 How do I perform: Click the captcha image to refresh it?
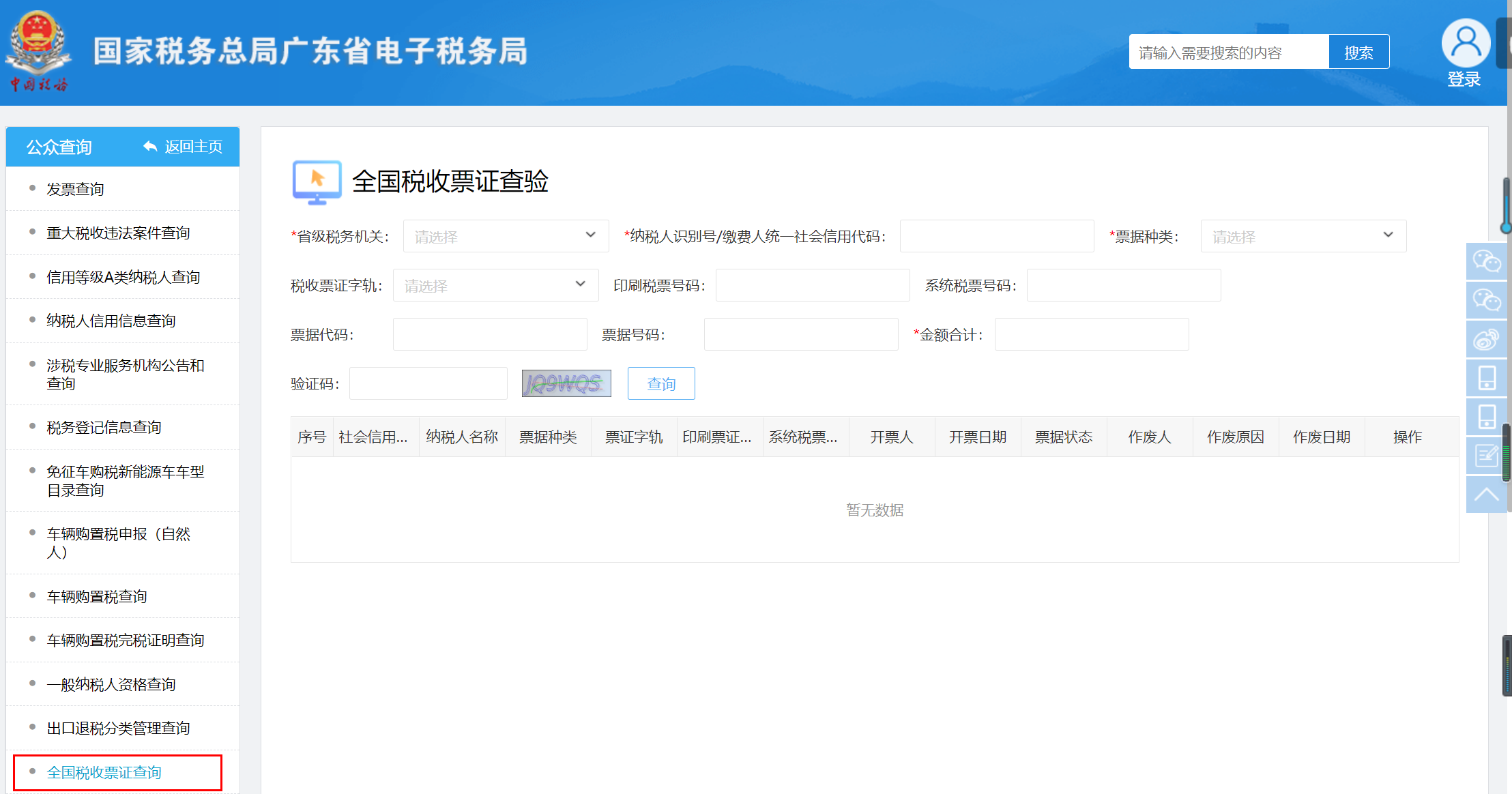[566, 383]
